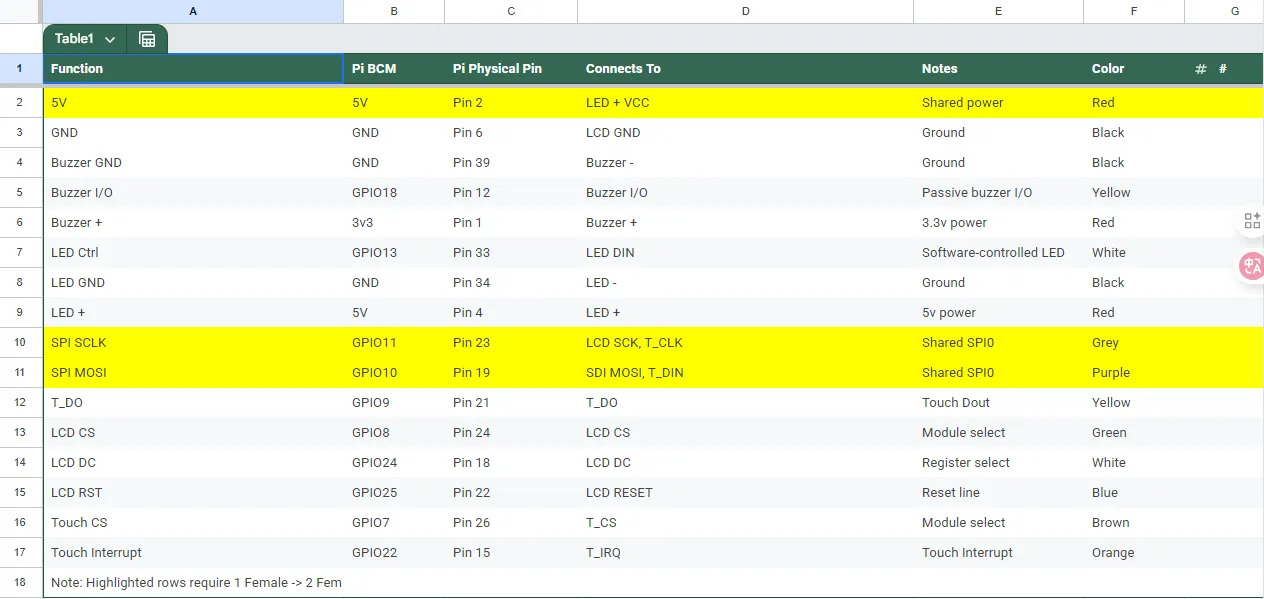The width and height of the screenshot is (1264, 599).
Task: Select row 10 by its row number
Action: click(20, 342)
